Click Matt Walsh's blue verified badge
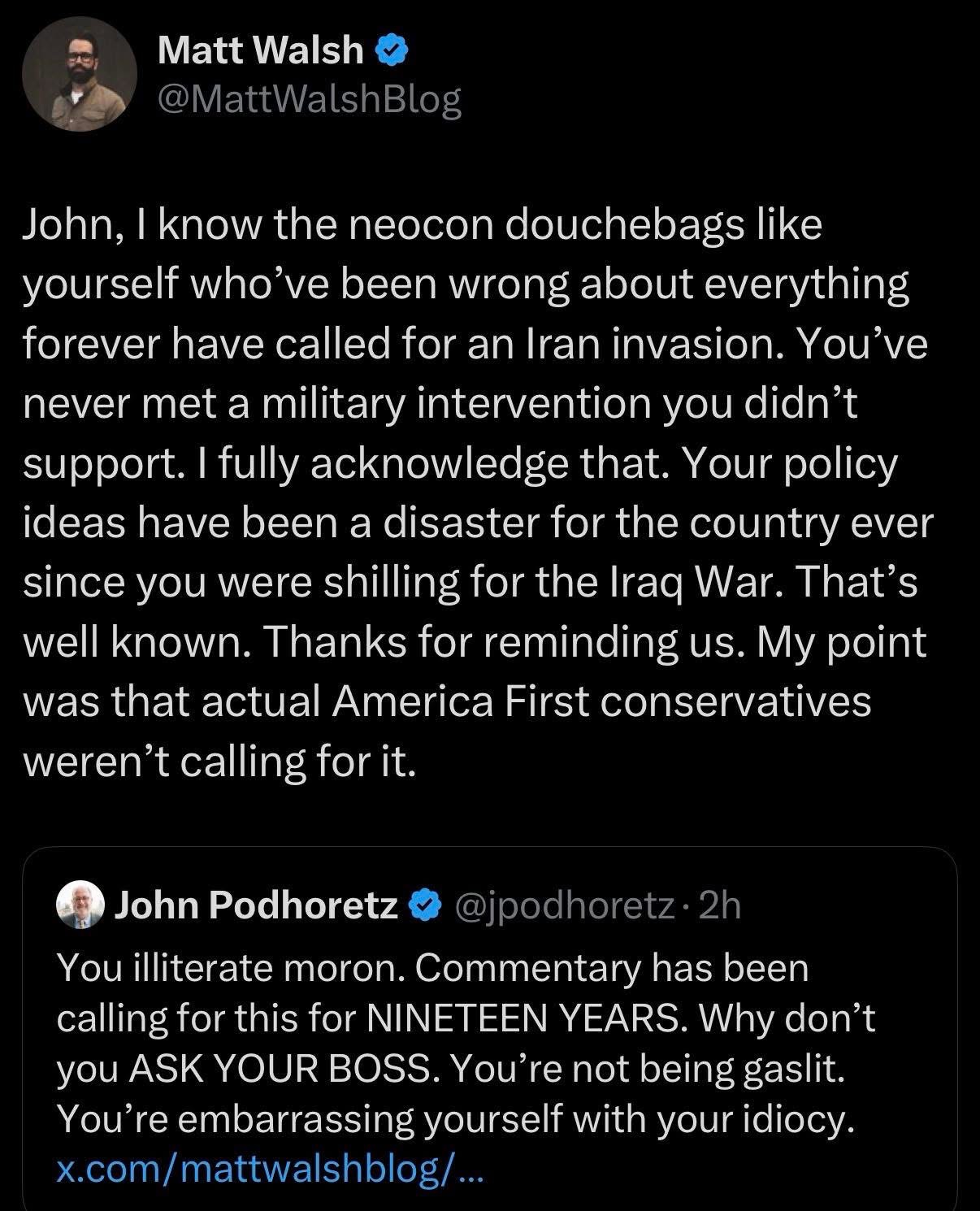The height and width of the screenshot is (1211, 980). 391,51
